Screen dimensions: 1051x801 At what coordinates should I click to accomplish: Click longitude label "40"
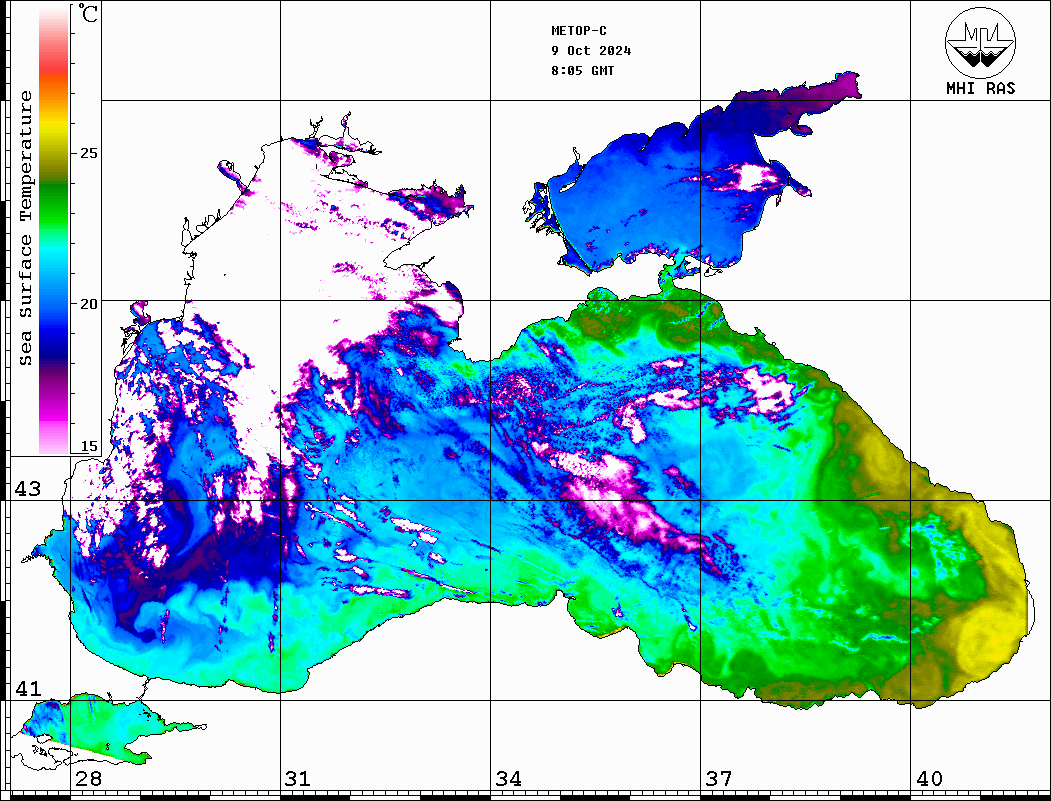929,779
